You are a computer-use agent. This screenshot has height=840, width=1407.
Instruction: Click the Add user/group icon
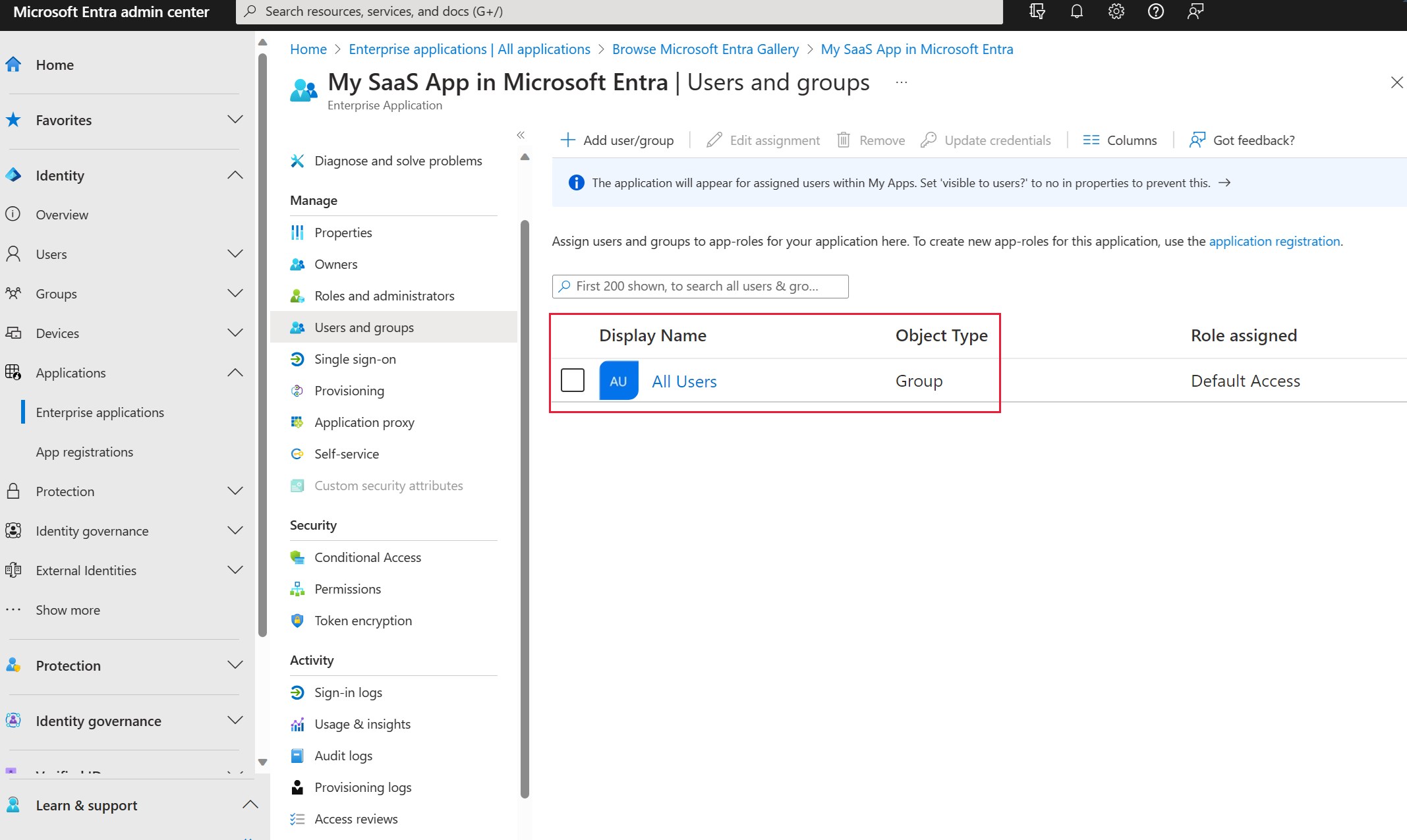[566, 140]
